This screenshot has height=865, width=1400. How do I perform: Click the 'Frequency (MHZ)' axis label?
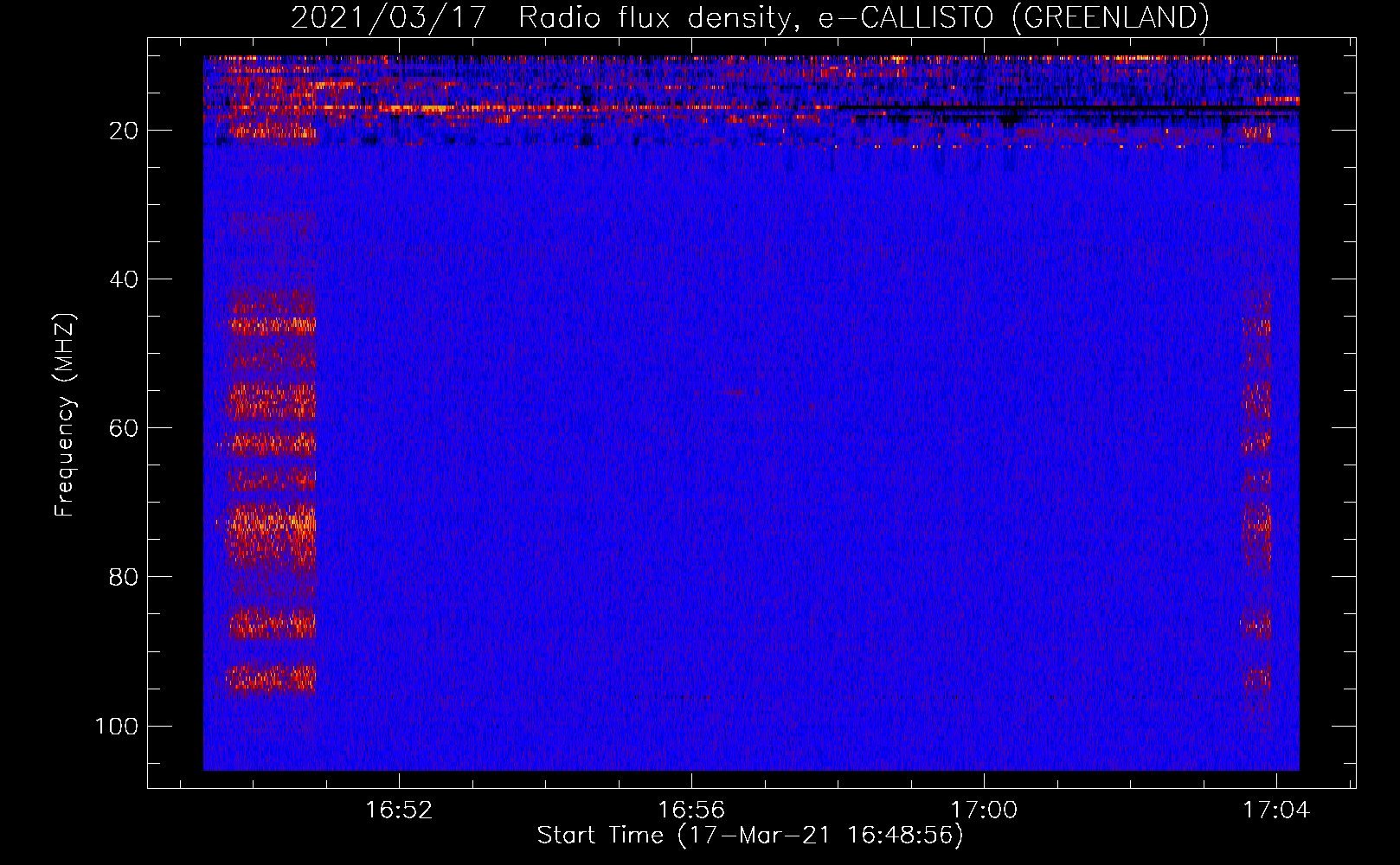[x=65, y=414]
